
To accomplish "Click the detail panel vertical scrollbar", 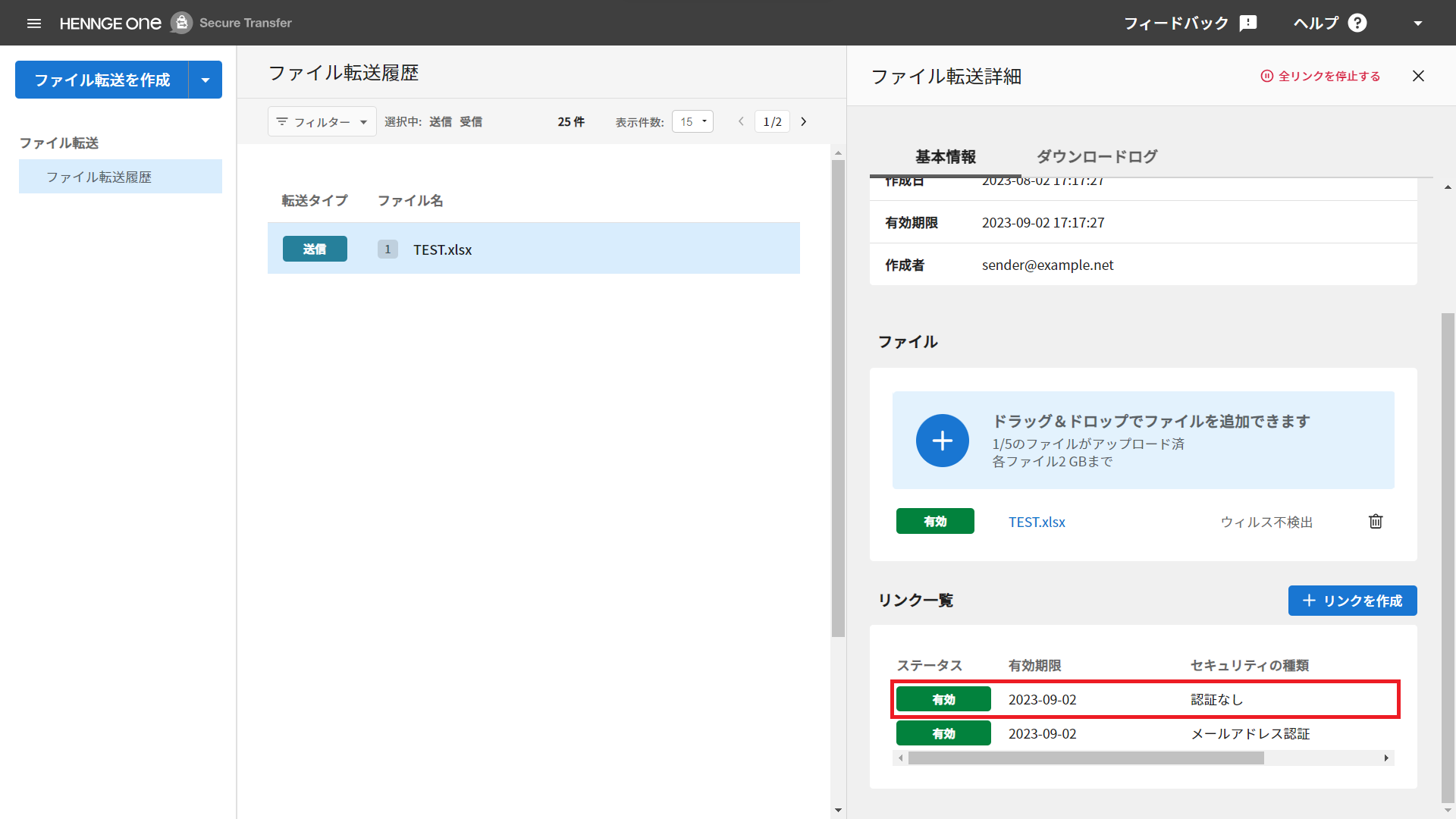I will click(x=1448, y=557).
